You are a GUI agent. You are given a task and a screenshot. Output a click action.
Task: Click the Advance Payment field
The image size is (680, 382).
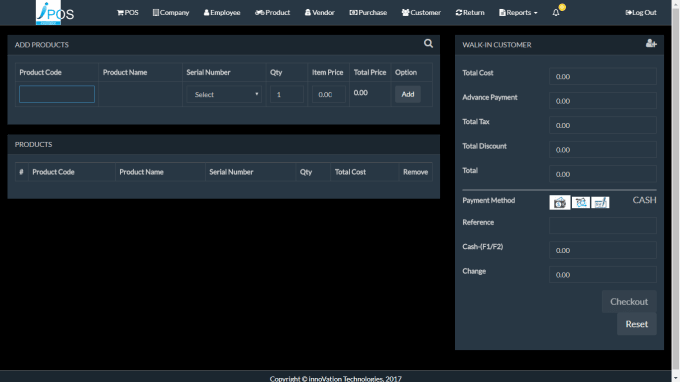tap(603, 101)
